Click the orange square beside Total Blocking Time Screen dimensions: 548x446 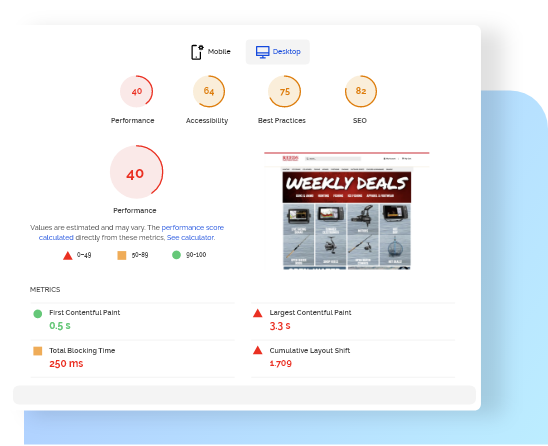pos(38,351)
